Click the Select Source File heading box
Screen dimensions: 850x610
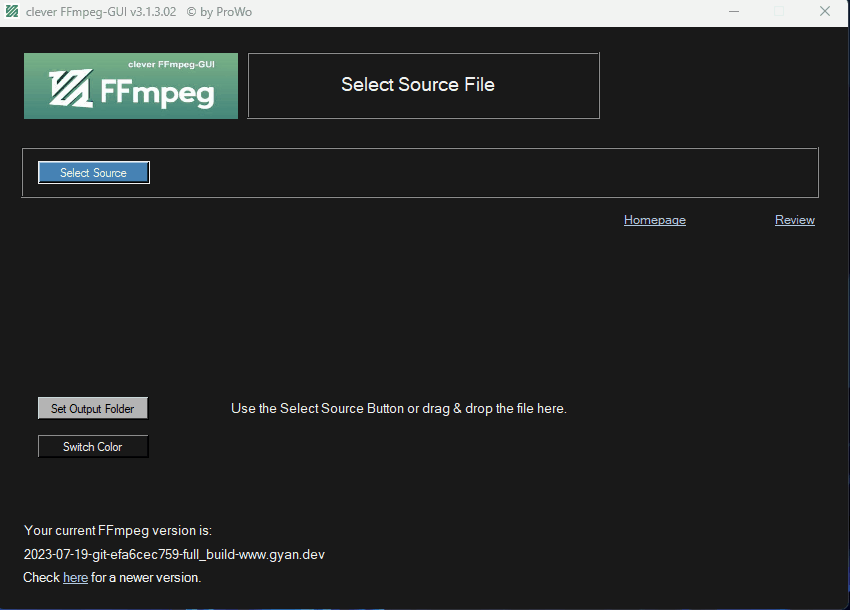423,85
